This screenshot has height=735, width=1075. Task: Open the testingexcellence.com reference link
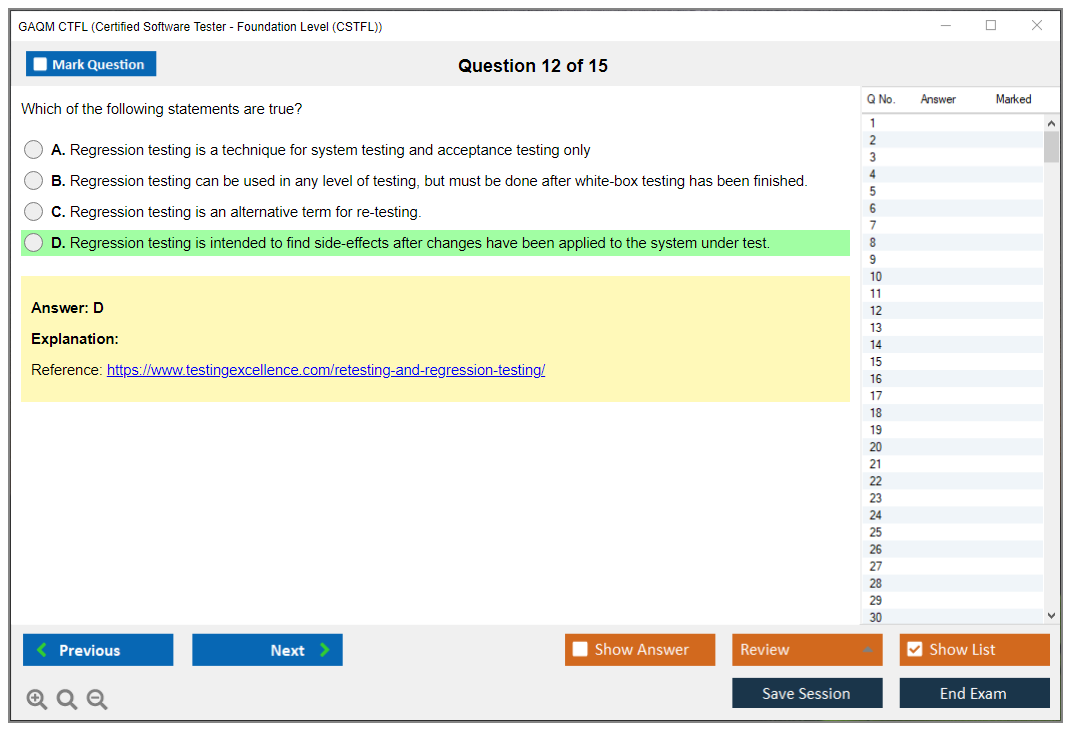(325, 370)
